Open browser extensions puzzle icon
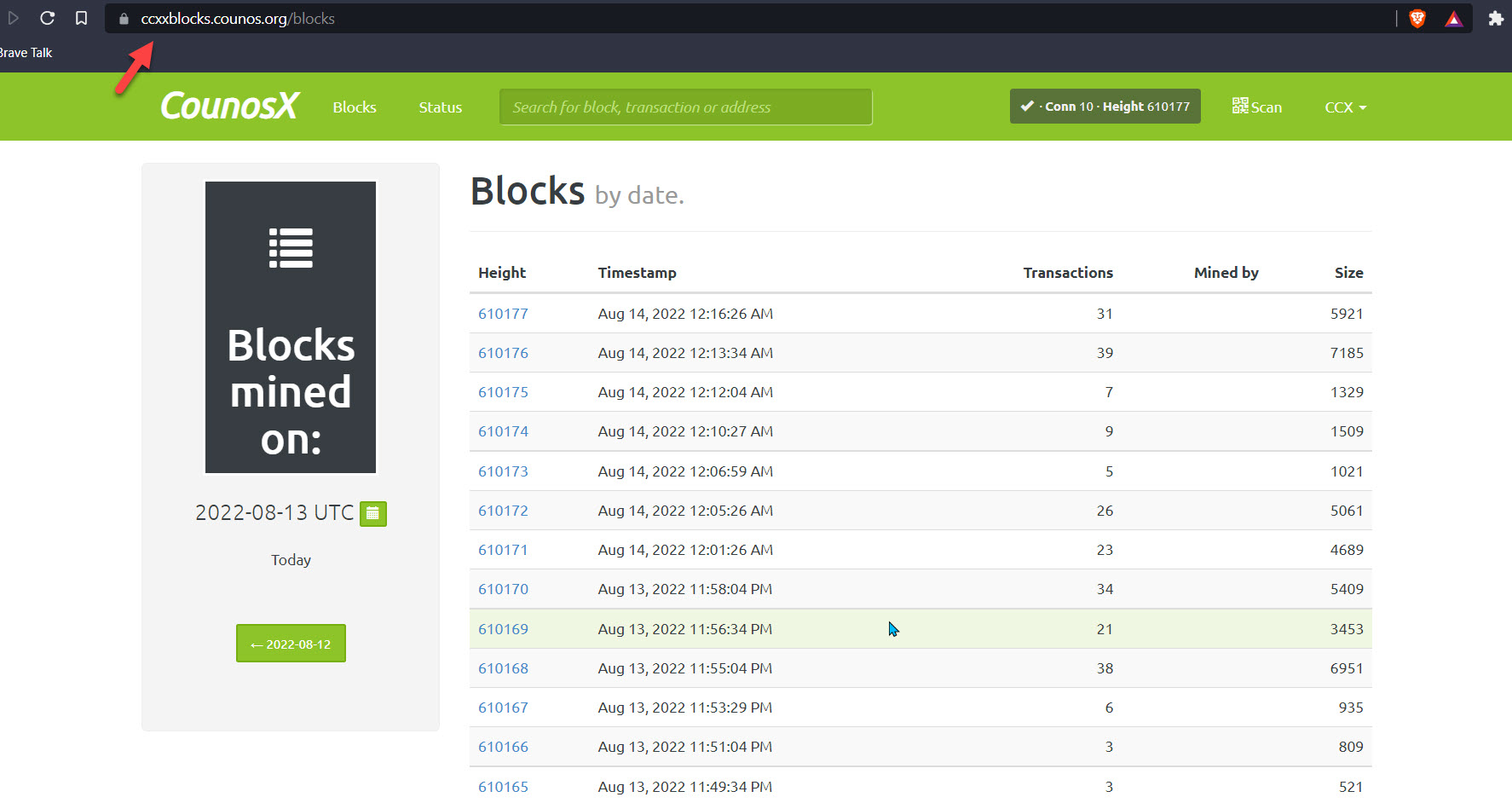 (1496, 19)
